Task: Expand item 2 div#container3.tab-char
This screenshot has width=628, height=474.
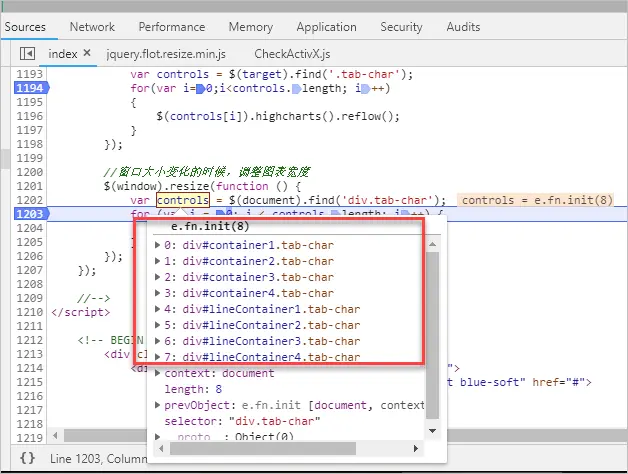Action: [x=158, y=277]
